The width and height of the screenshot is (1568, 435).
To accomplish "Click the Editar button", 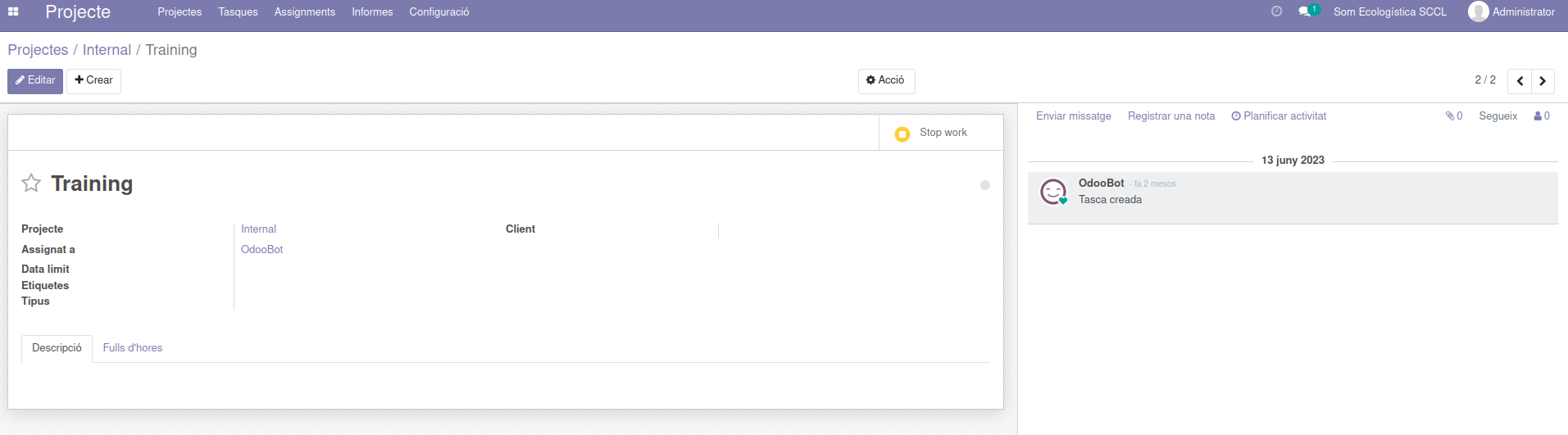I will (35, 80).
